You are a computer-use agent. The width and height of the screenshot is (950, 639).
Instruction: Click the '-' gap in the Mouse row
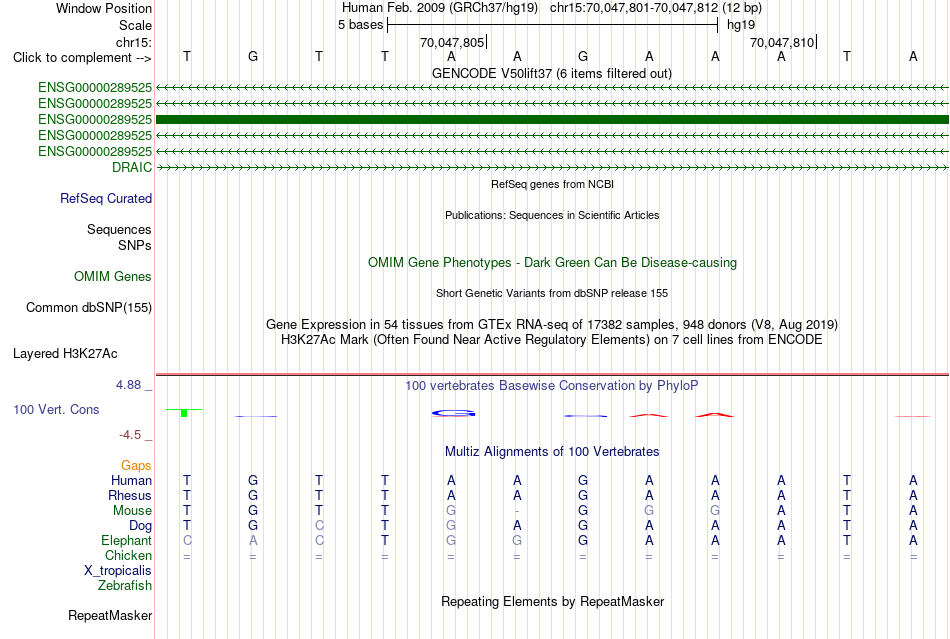[x=517, y=511]
